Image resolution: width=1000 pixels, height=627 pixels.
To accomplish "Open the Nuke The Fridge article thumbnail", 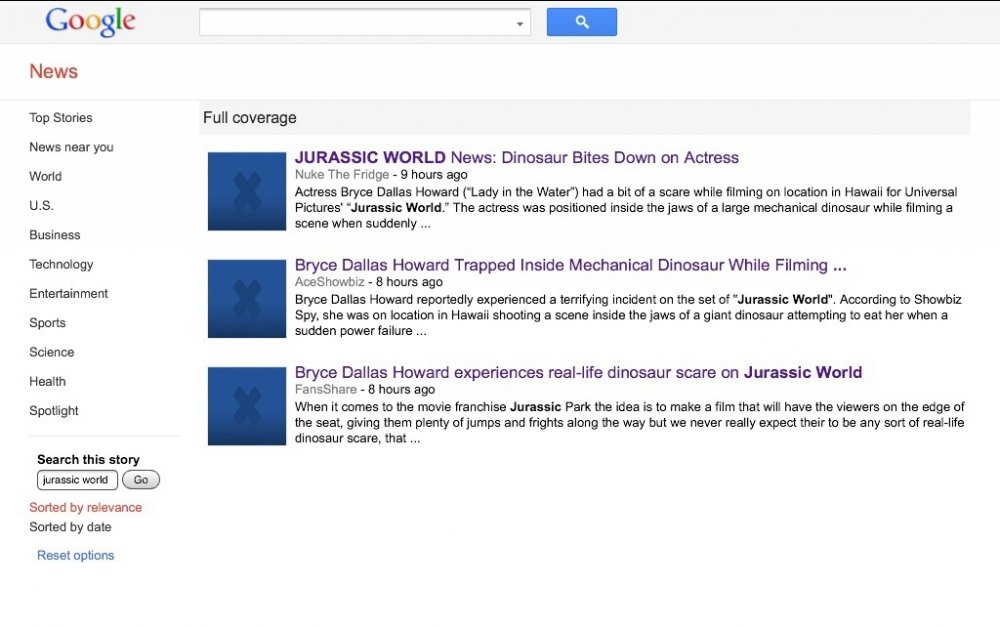I will pyautogui.click(x=246, y=191).
